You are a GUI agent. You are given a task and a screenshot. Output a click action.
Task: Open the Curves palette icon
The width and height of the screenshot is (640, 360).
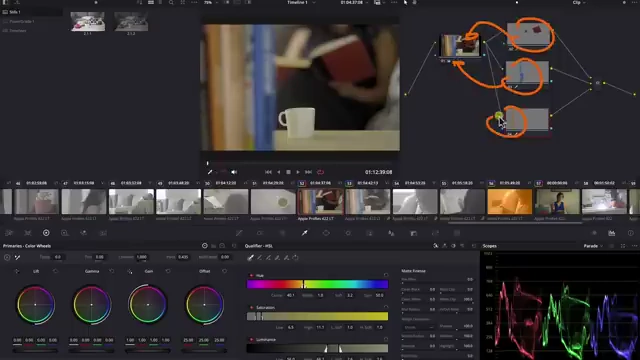pyautogui.click(x=239, y=233)
